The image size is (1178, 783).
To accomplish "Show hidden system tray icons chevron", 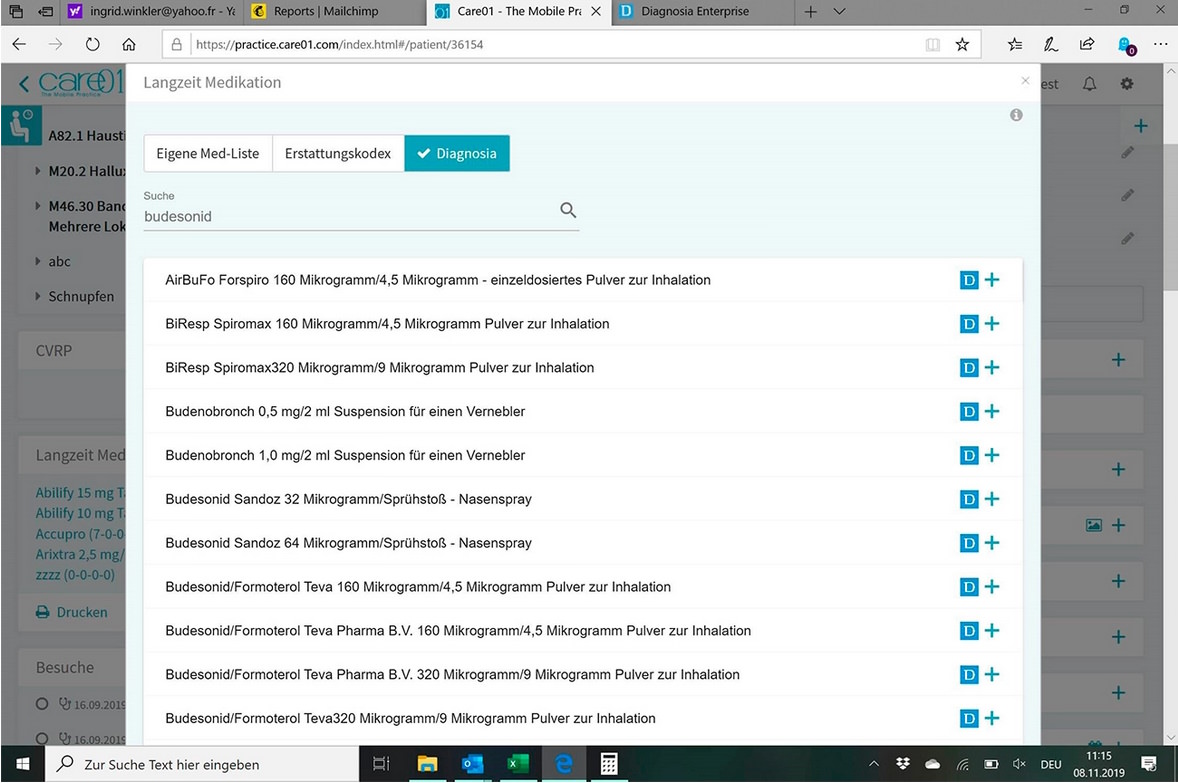I will tap(874, 764).
